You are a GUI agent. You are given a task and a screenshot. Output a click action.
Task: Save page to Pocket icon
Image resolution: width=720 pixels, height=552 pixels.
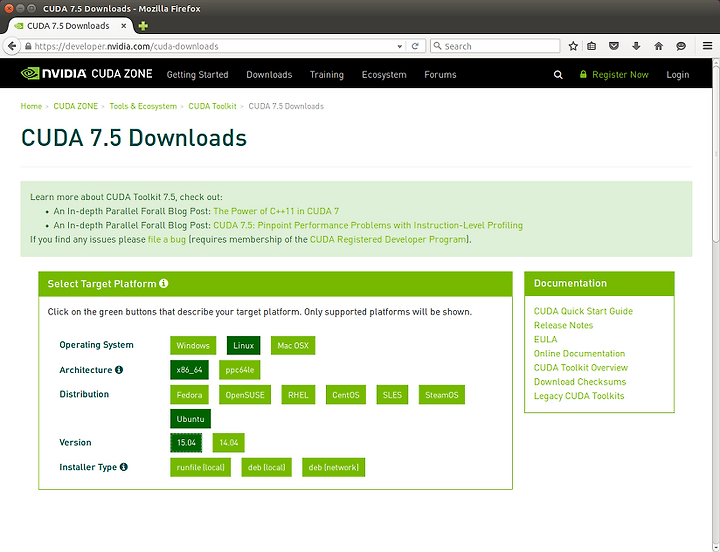click(x=613, y=46)
